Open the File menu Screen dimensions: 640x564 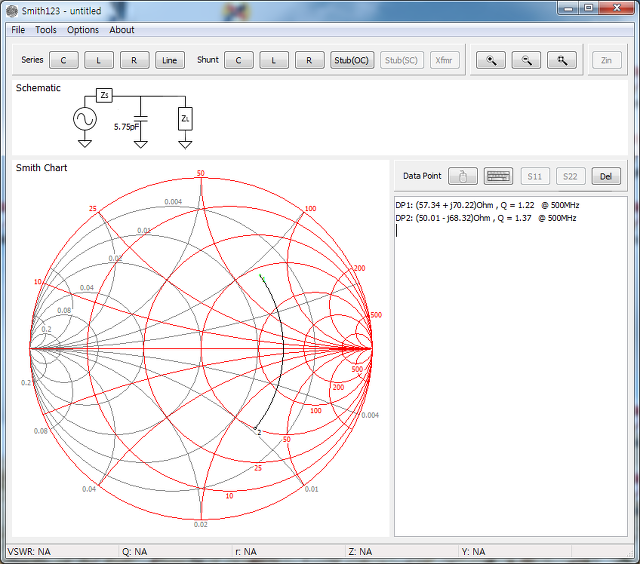click(x=18, y=30)
